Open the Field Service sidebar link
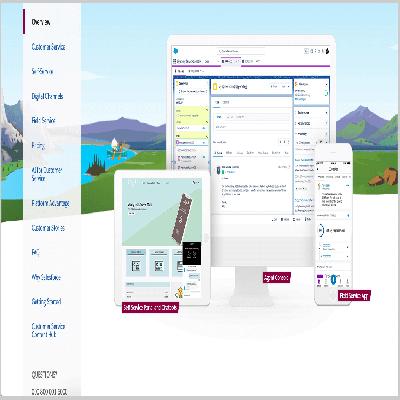 coord(43,121)
